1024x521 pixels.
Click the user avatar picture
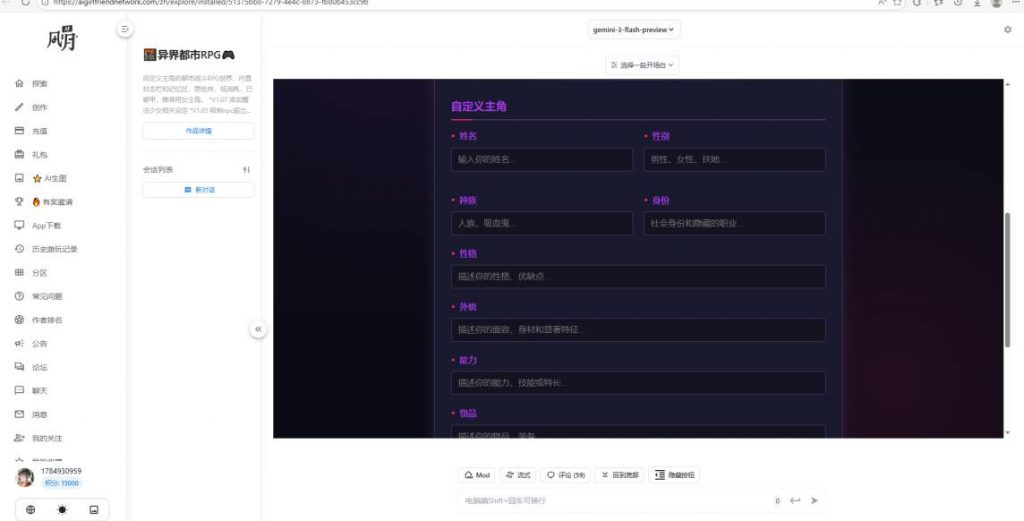pos(26,477)
